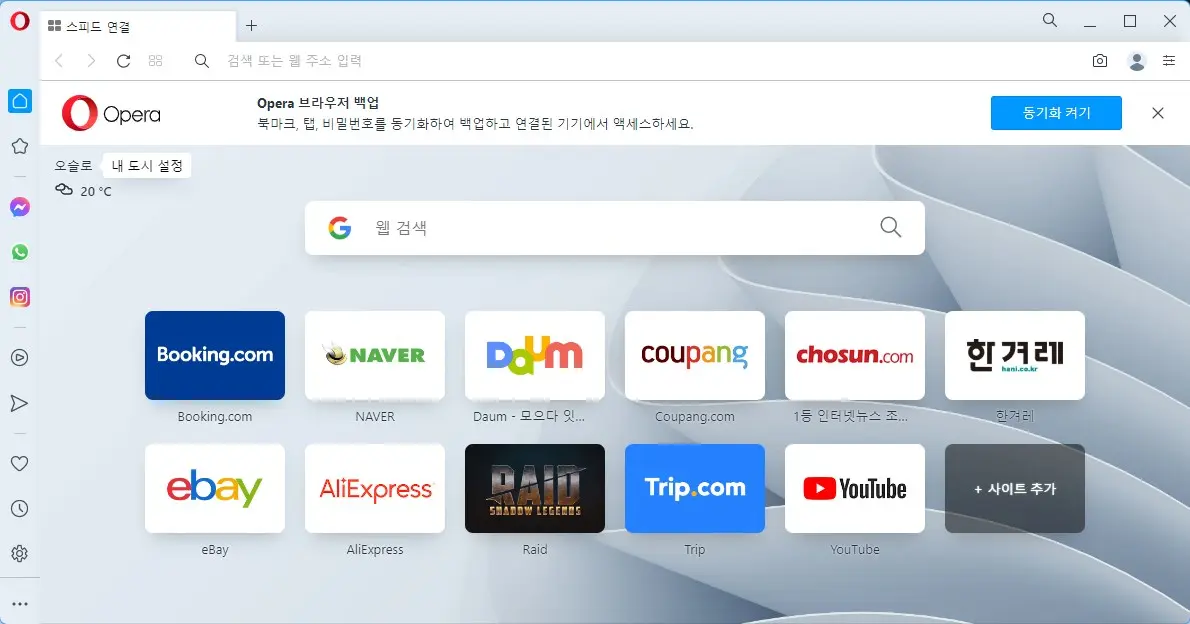
Task: Click the 오슬로 city label
Action: click(73, 165)
